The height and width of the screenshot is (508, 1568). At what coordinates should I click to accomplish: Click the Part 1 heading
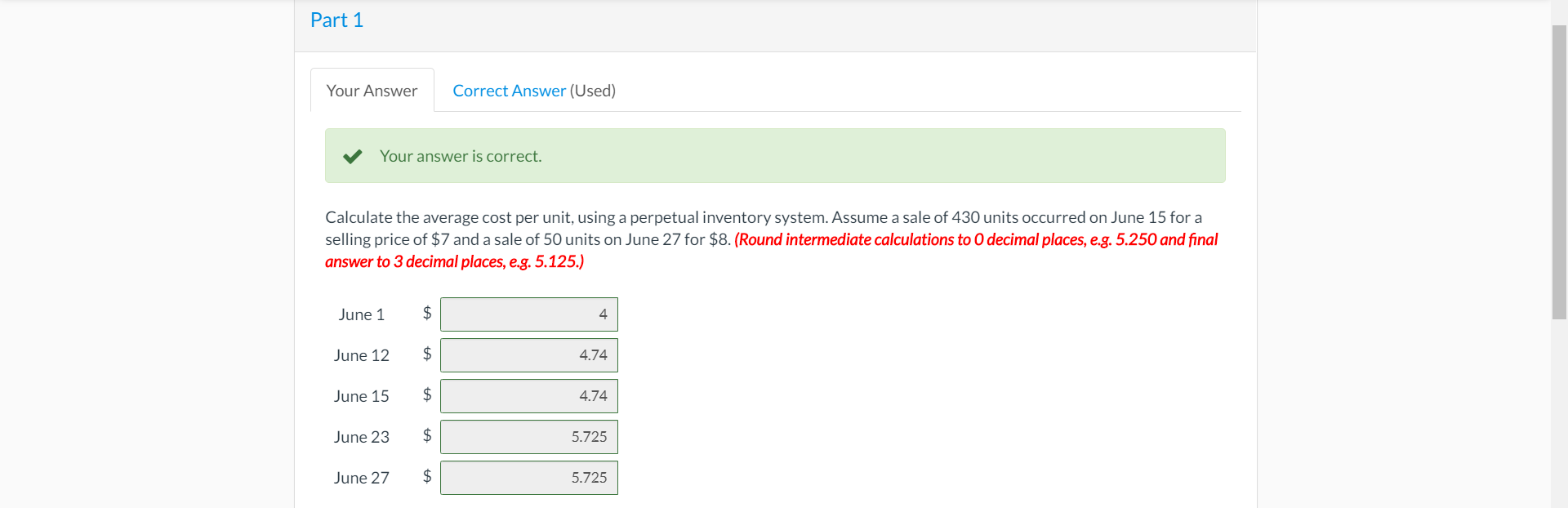(336, 20)
